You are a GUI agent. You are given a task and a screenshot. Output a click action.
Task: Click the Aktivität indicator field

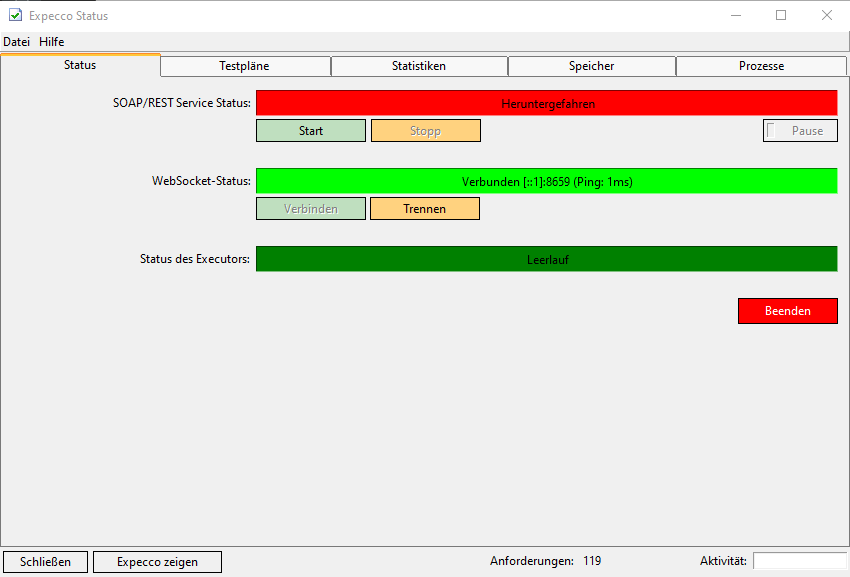[x=799, y=561]
